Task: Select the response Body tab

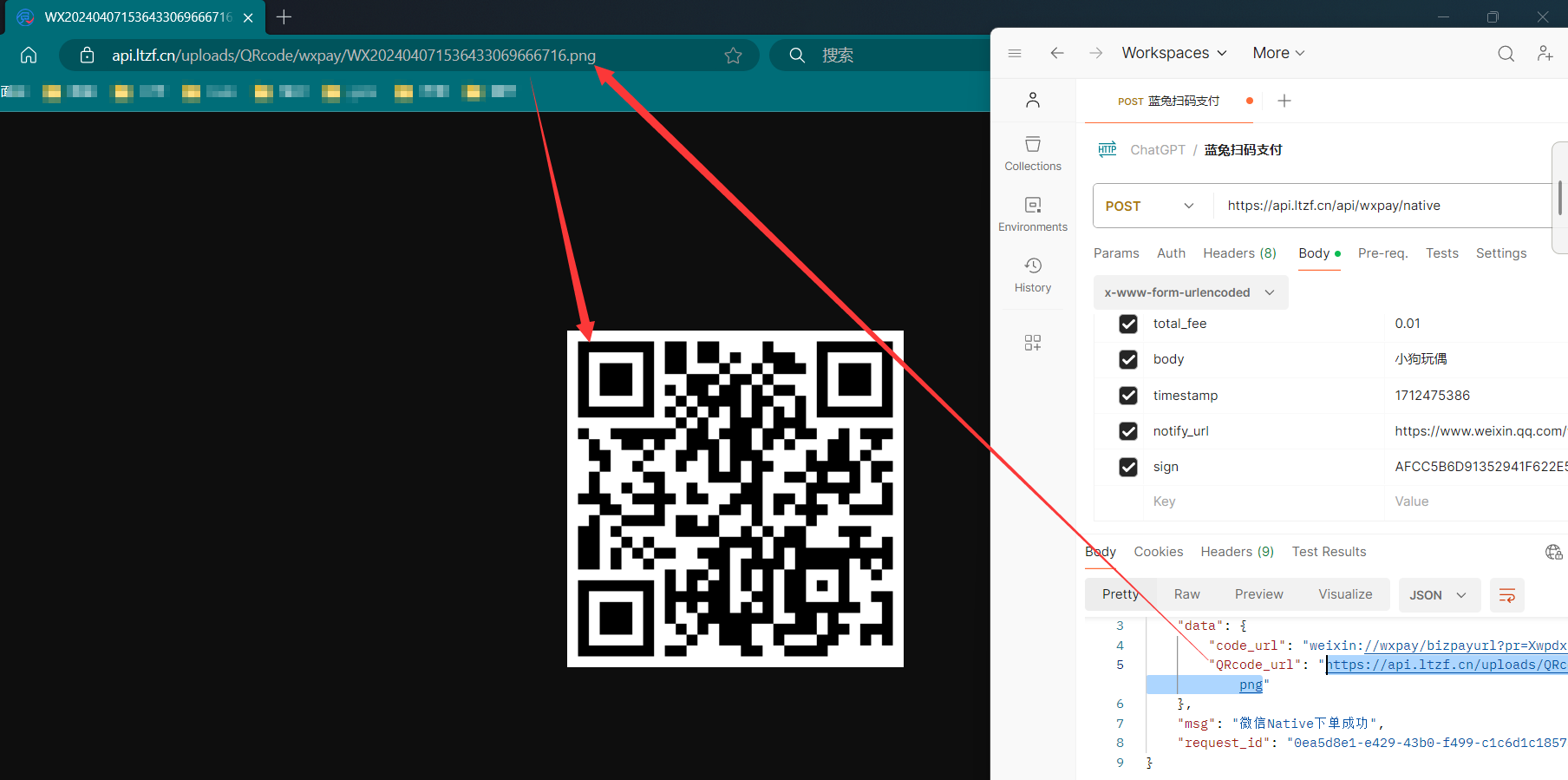Action: coord(1101,552)
